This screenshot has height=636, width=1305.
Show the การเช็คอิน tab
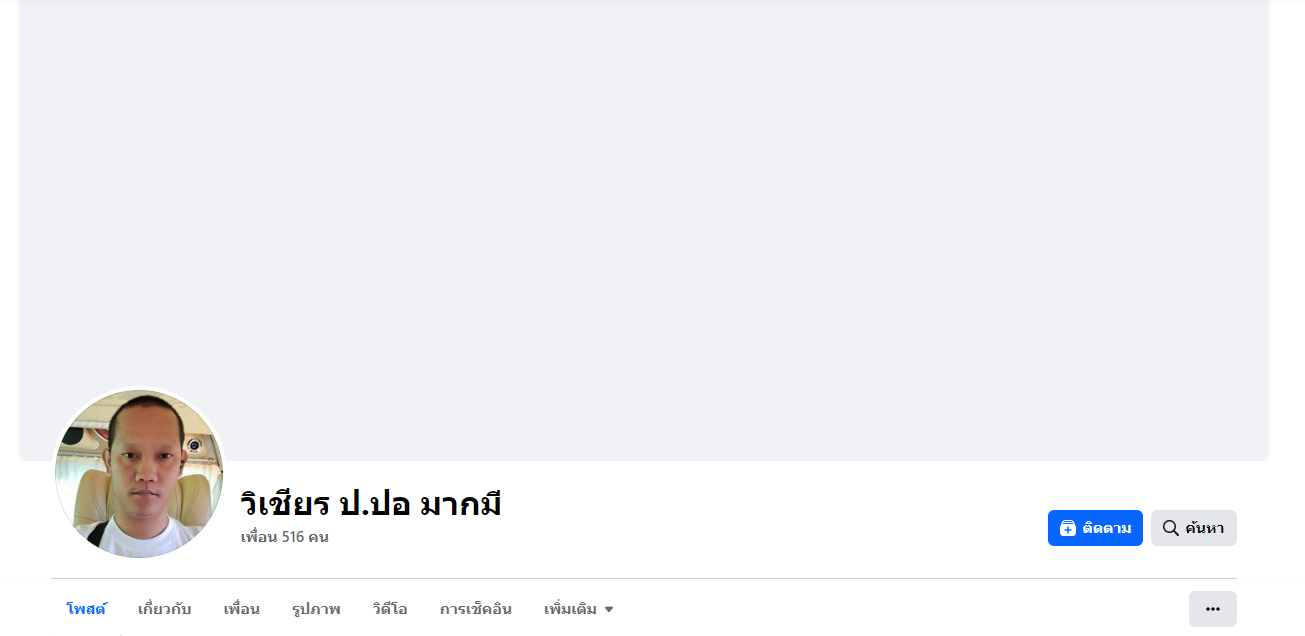point(476,609)
